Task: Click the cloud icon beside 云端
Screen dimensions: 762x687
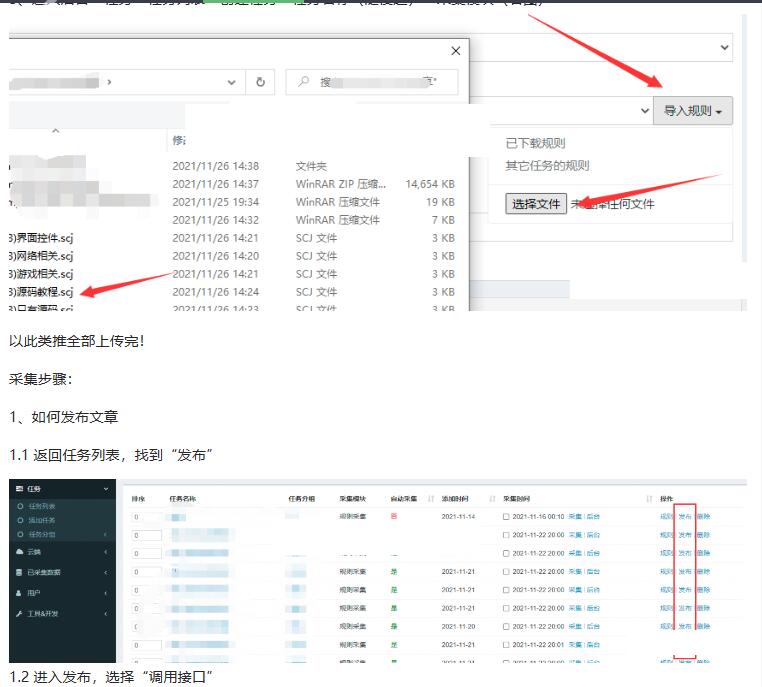Action: 19,551
